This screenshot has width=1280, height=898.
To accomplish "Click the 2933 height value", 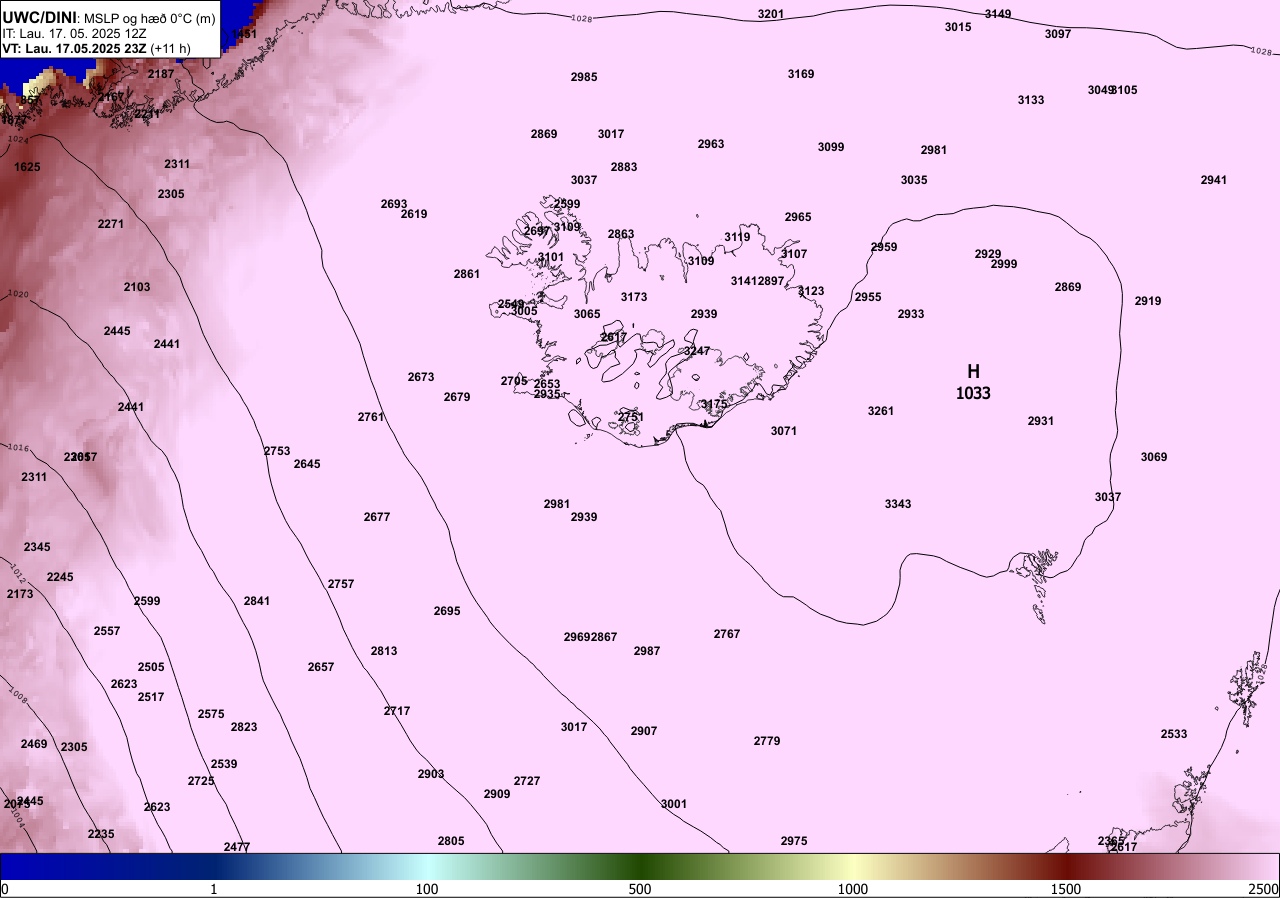I will 911,314.
